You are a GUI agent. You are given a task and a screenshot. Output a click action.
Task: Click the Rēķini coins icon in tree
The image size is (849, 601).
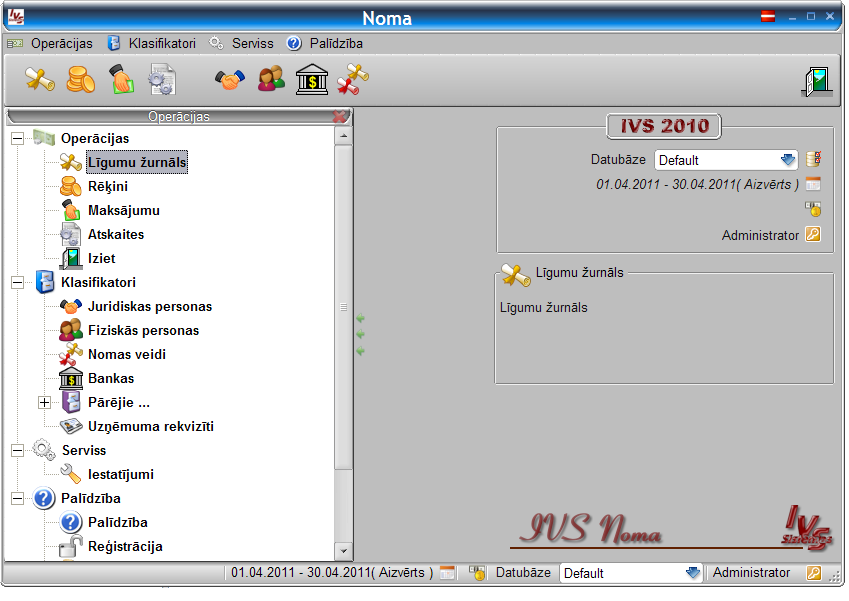tap(71, 186)
